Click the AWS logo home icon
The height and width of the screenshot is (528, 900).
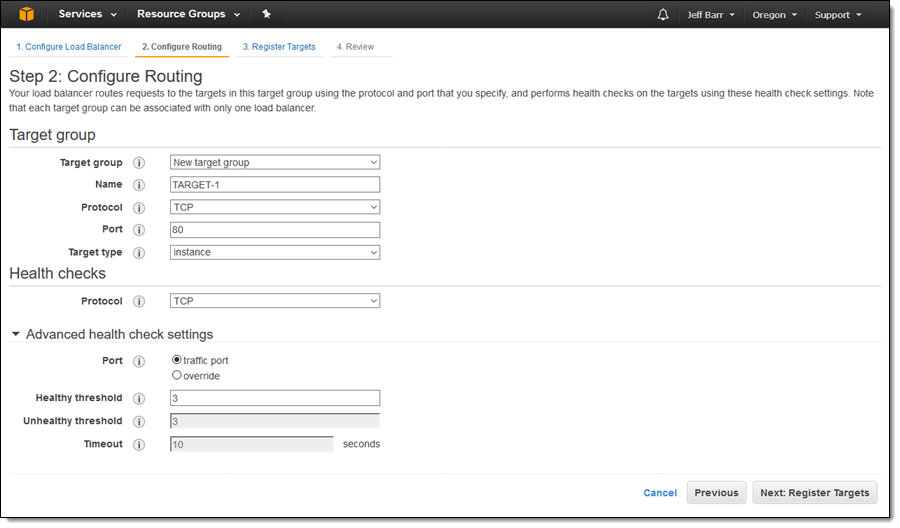click(27, 14)
